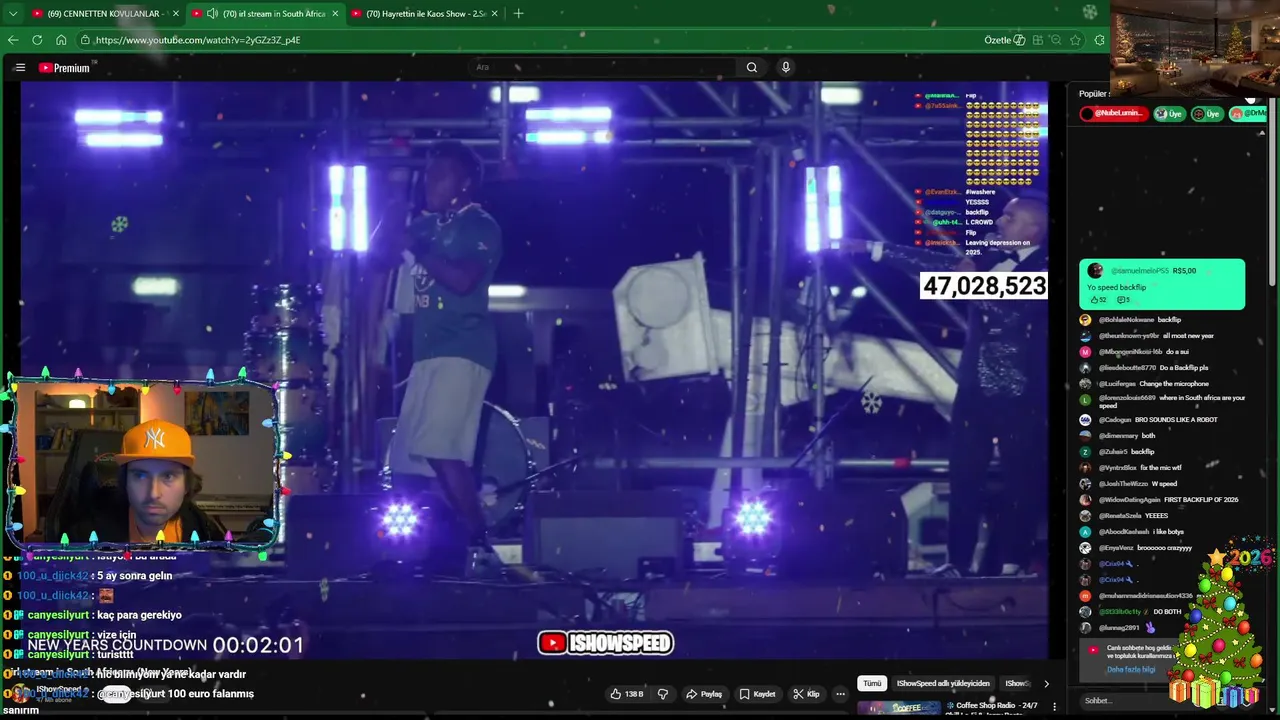Click @BohlaleNokwane chat username
This screenshot has height=720, width=1280.
pos(1126,320)
